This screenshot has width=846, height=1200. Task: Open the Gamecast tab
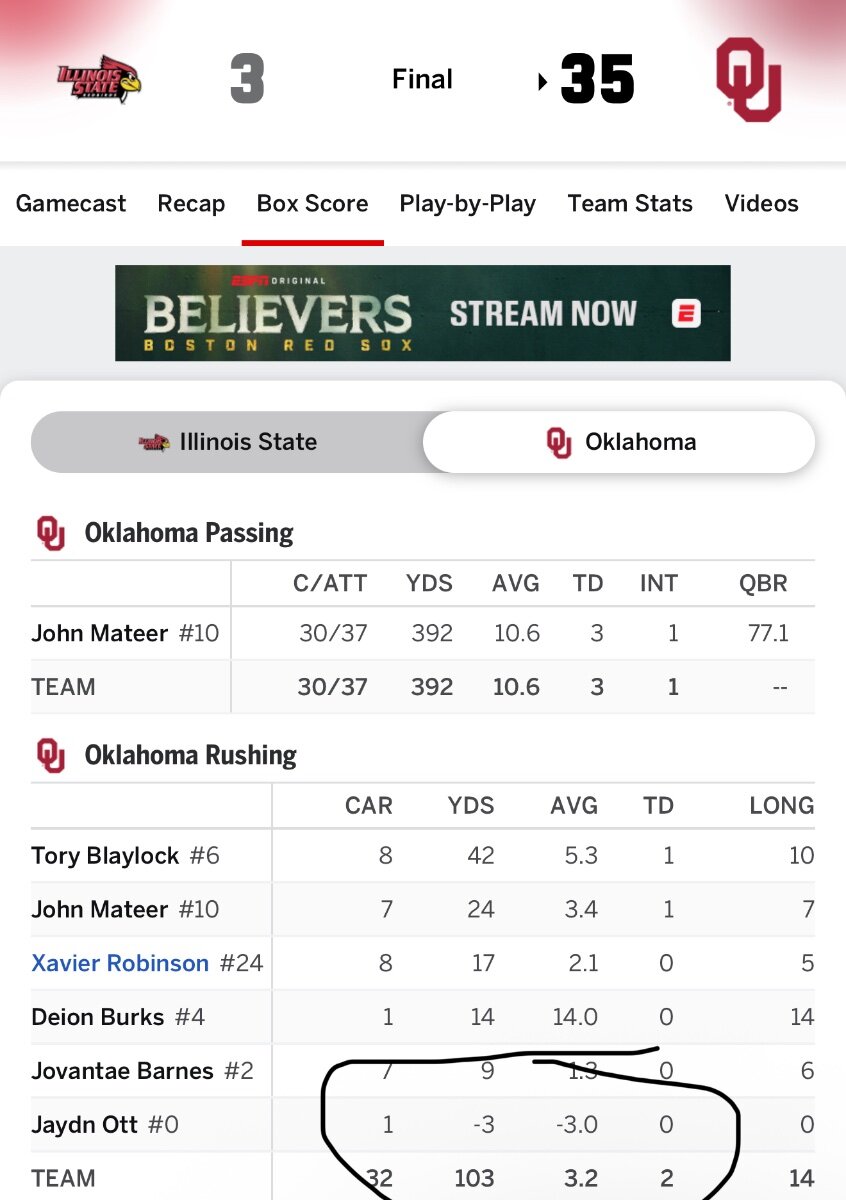71,204
